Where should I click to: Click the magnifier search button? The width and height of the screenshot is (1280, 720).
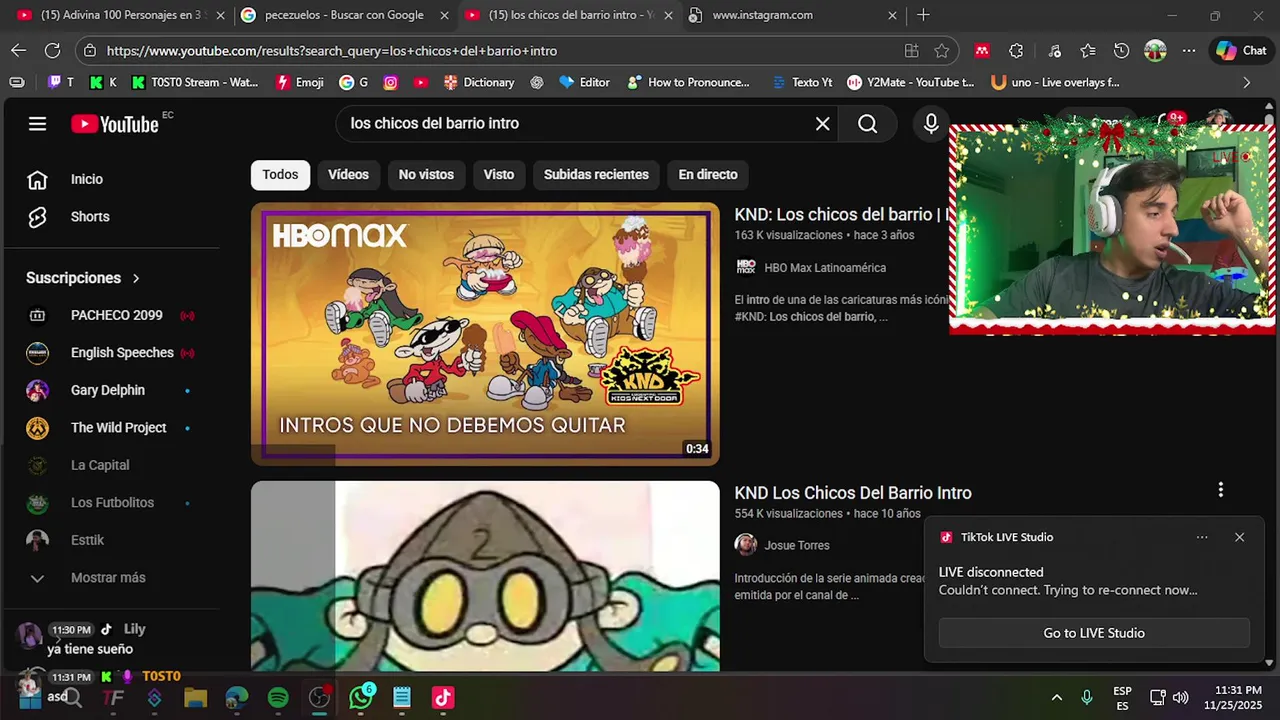(867, 124)
